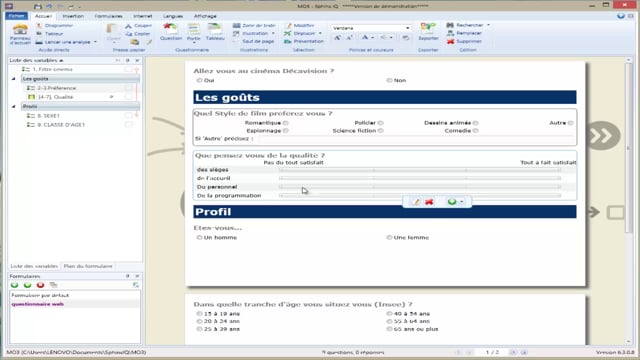
Task: Open Déplacer dropdown in Sélection group
Action: (x=320, y=33)
